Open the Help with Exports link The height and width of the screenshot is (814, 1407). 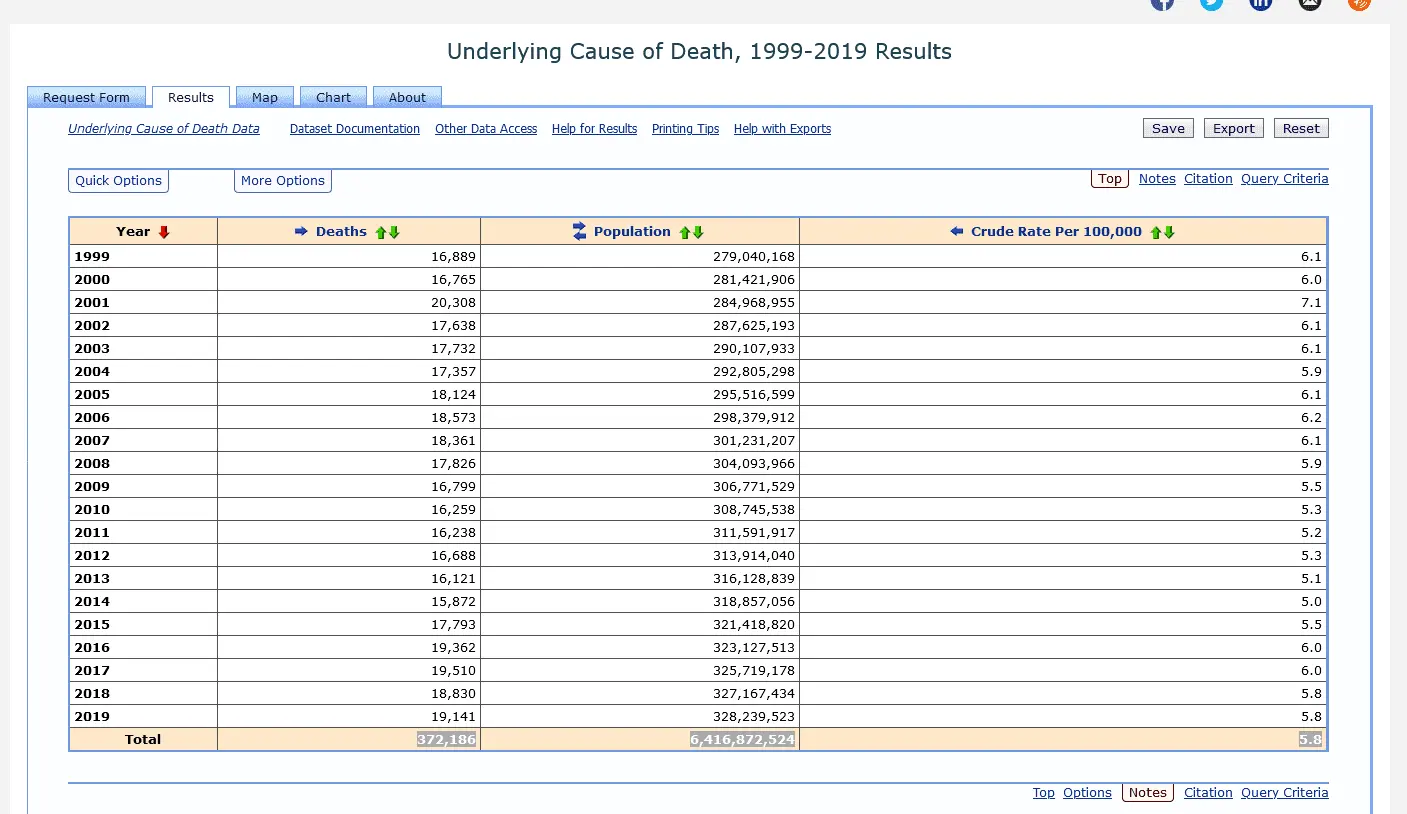coord(782,129)
